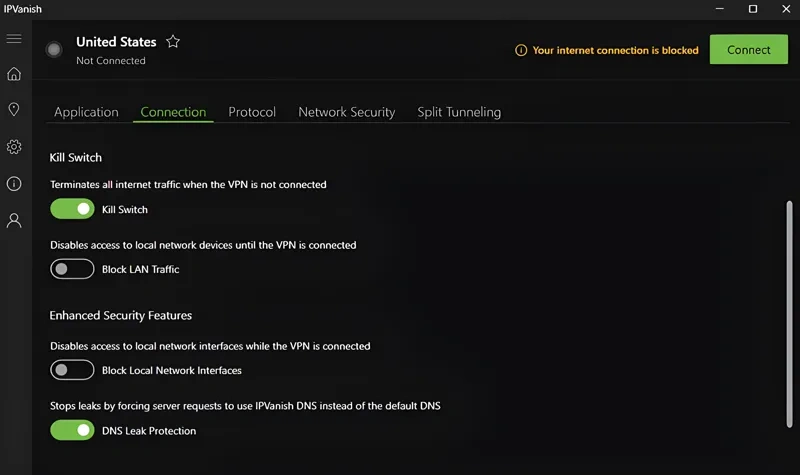The width and height of the screenshot is (800, 475).
Task: Open the Locations pin icon
Action: click(x=14, y=110)
